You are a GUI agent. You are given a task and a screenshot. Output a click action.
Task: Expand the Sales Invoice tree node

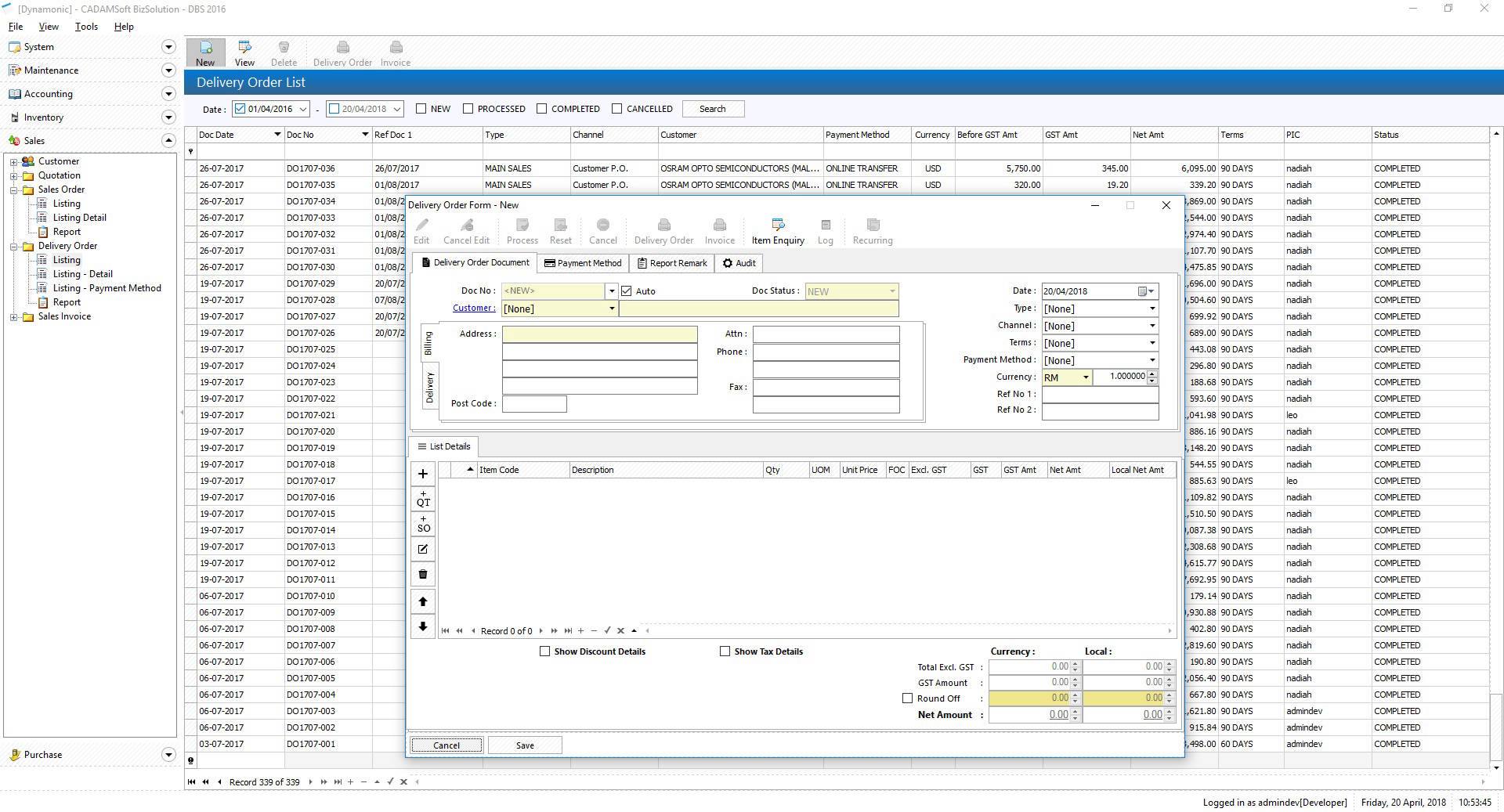pyautogui.click(x=13, y=317)
